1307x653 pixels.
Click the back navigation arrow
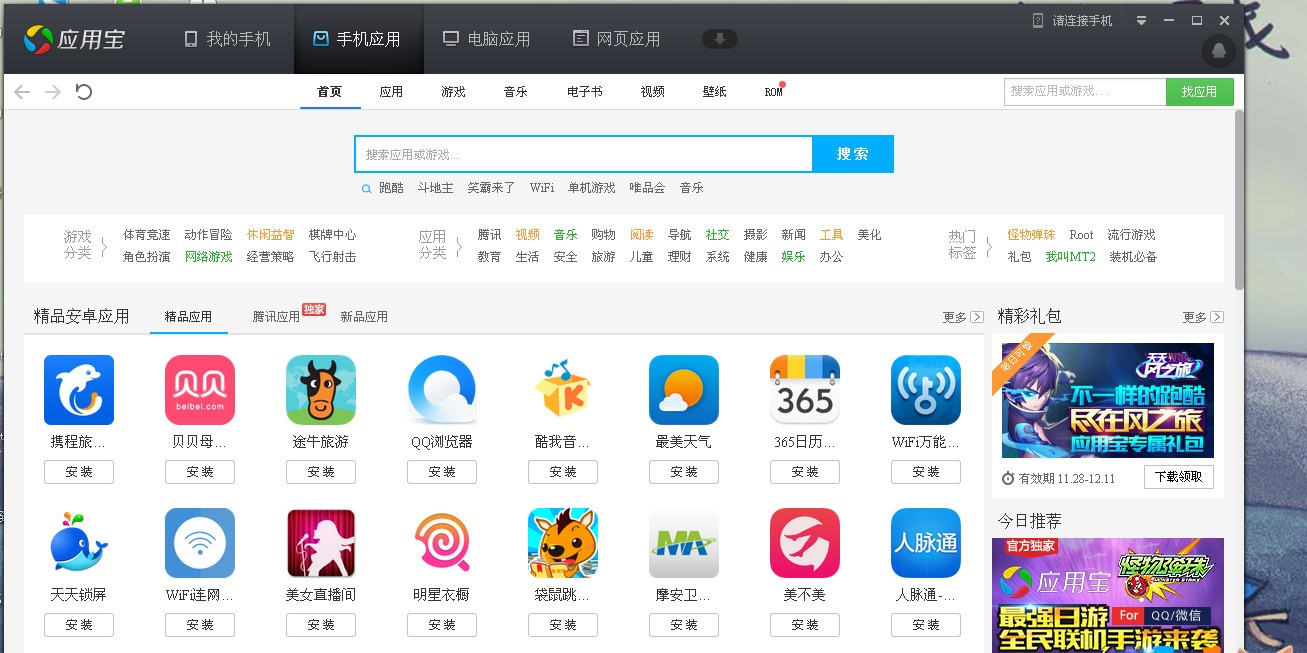(x=22, y=92)
